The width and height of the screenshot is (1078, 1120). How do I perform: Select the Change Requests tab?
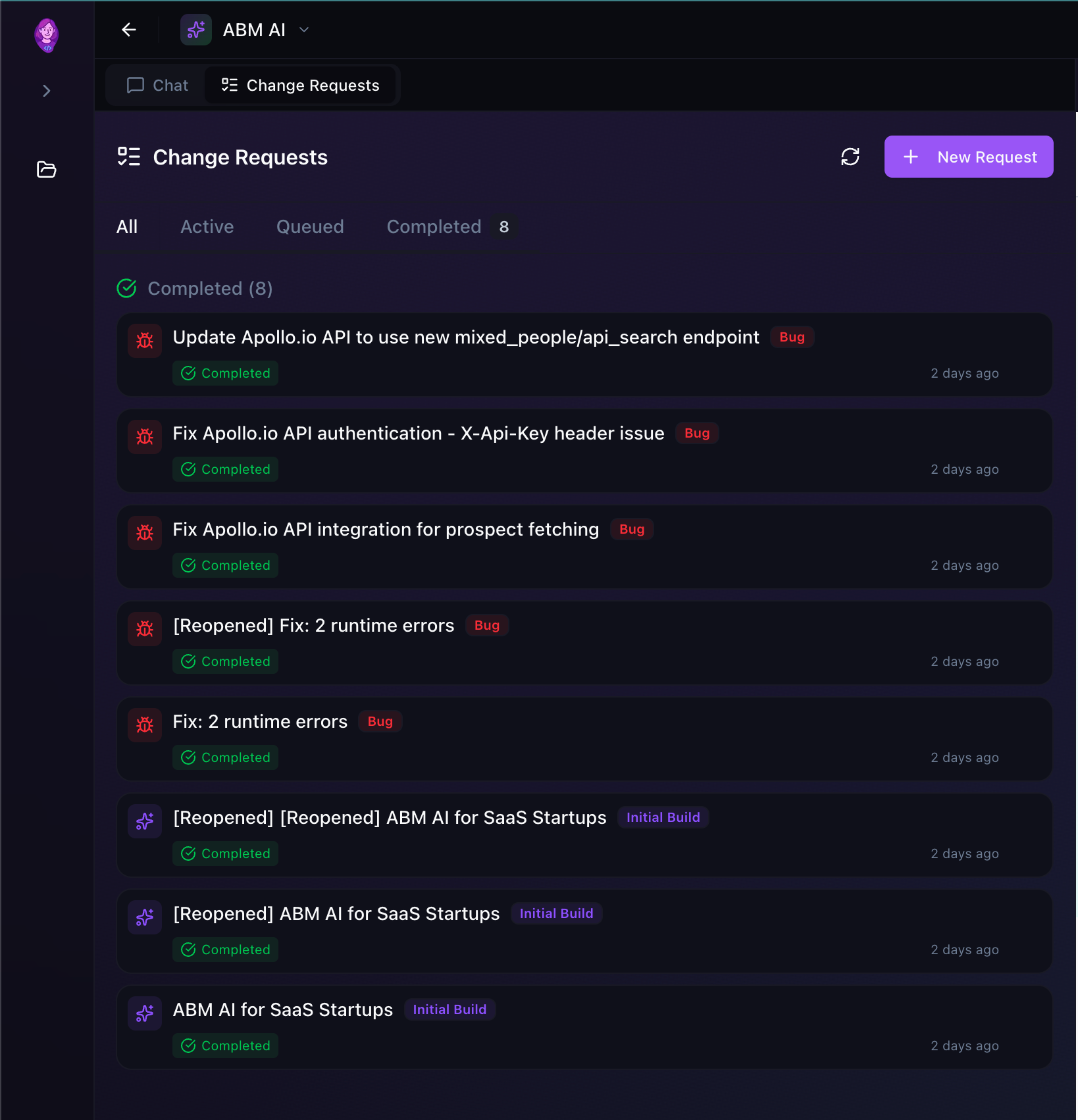point(300,86)
